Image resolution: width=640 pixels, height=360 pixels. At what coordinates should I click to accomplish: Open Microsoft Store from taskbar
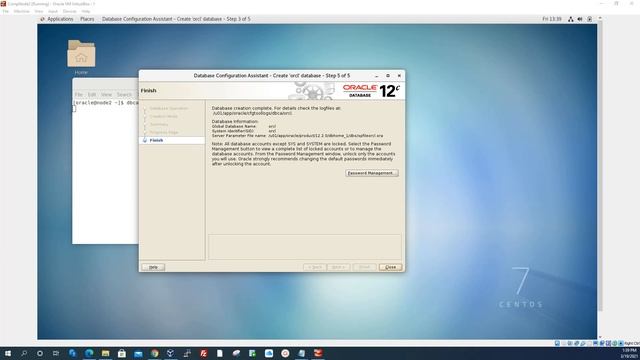122,353
